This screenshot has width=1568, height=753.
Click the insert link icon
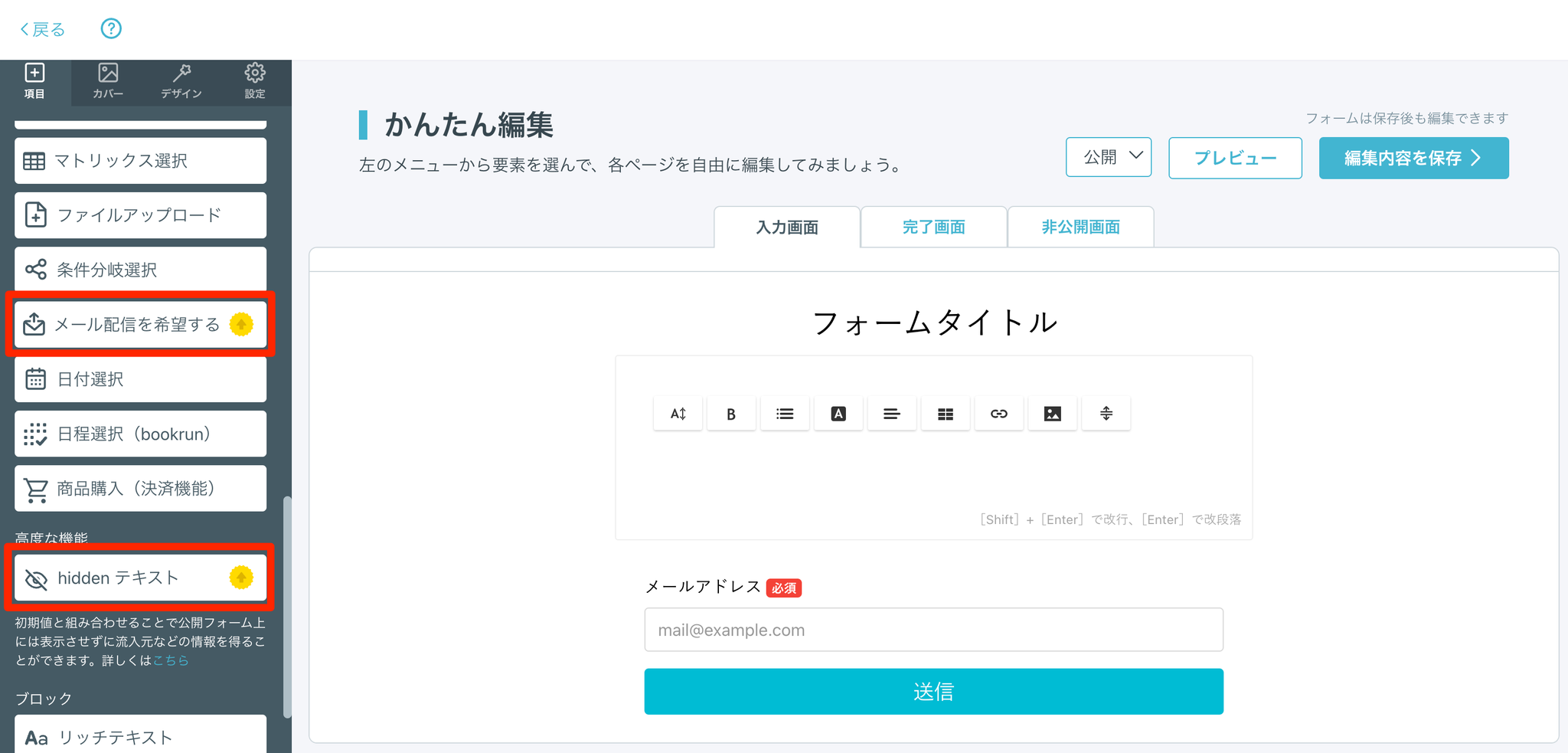(999, 414)
